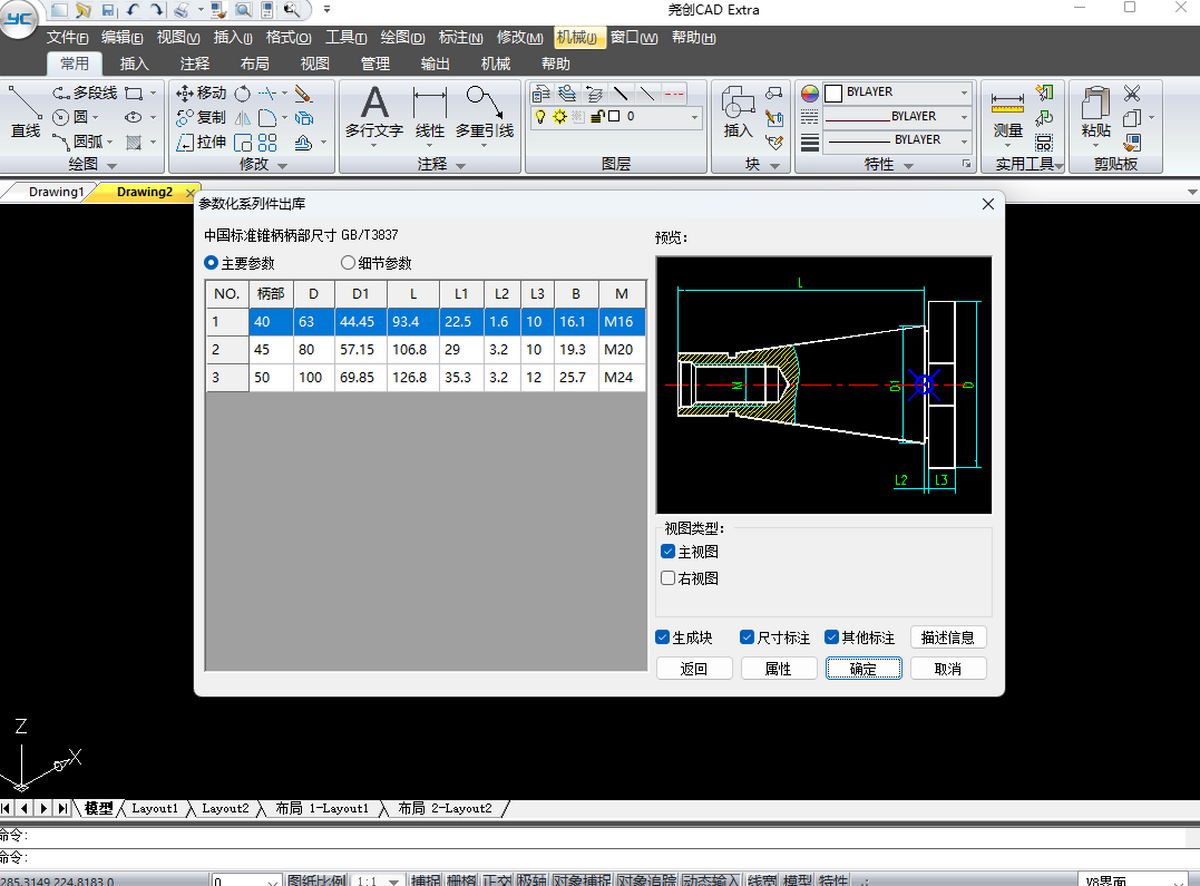Click the 描述信息 button
This screenshot has height=886, width=1200.
coord(948,637)
